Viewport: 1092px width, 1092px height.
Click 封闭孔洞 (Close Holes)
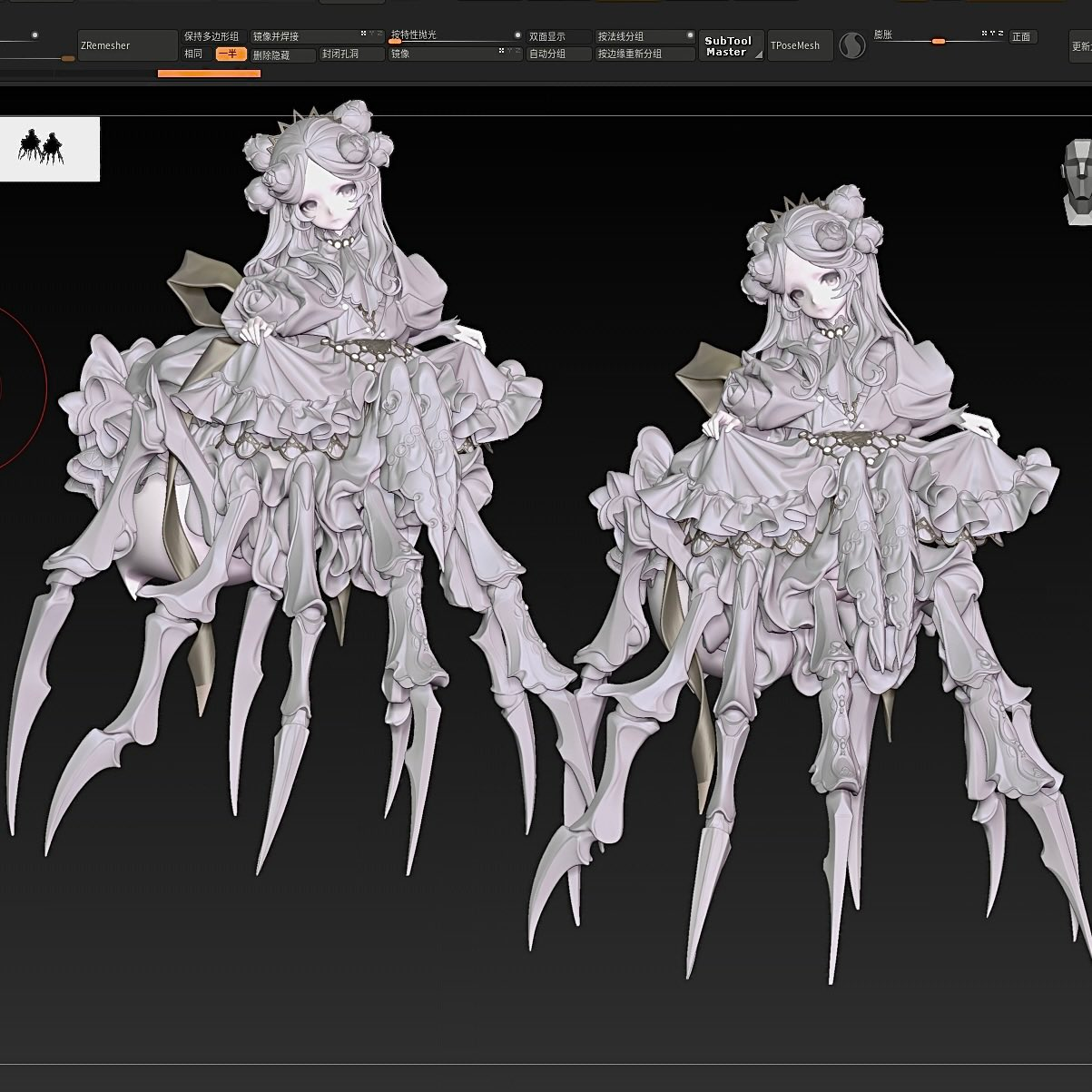tap(350, 54)
